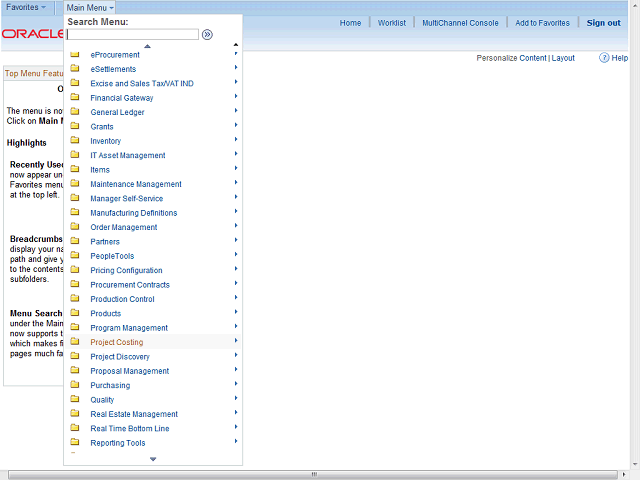Viewport: 640px width, 480px height.
Task: Focus the Search Menu text field
Action: pos(133,35)
